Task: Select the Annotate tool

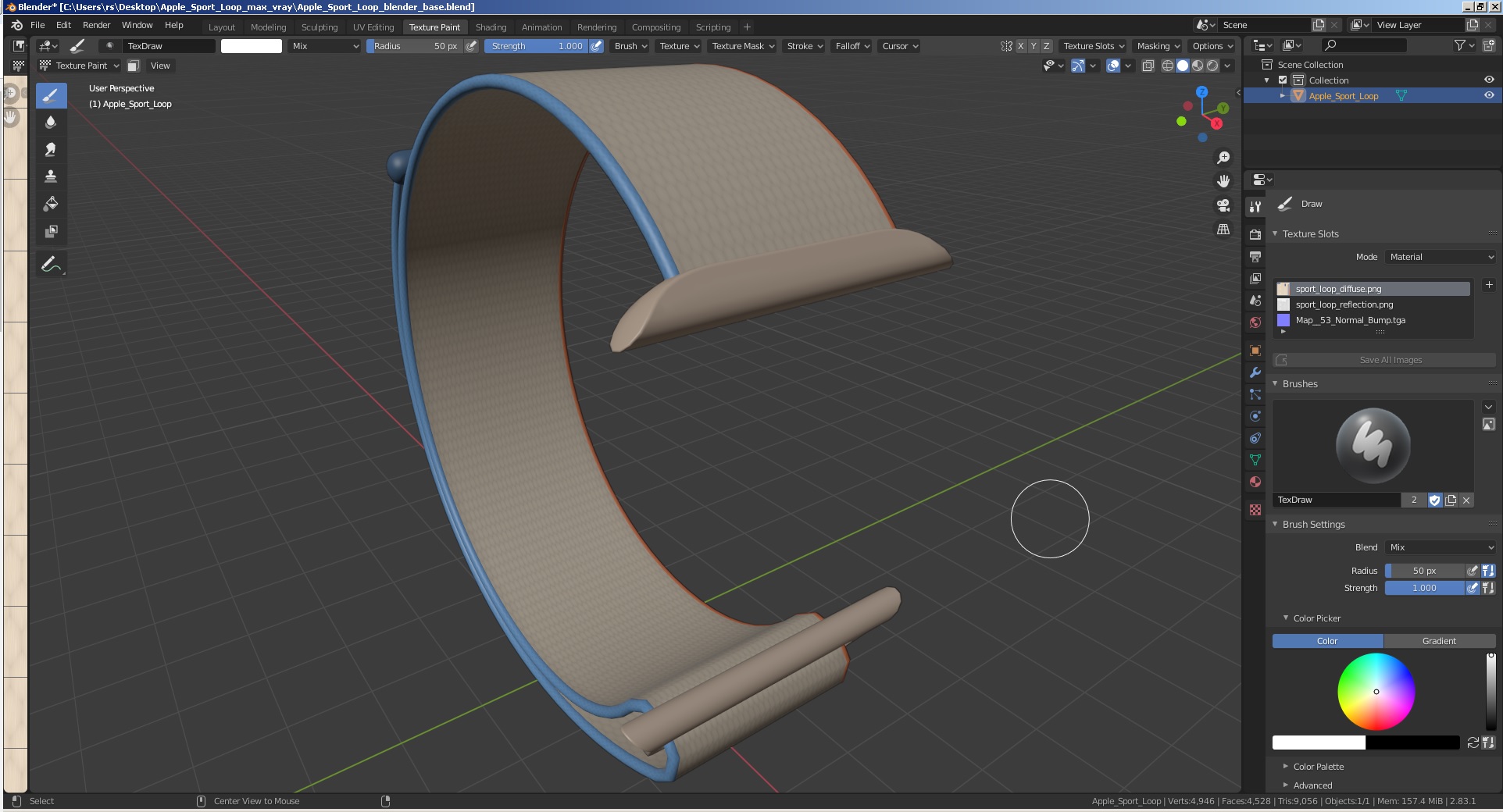Action: 51,265
